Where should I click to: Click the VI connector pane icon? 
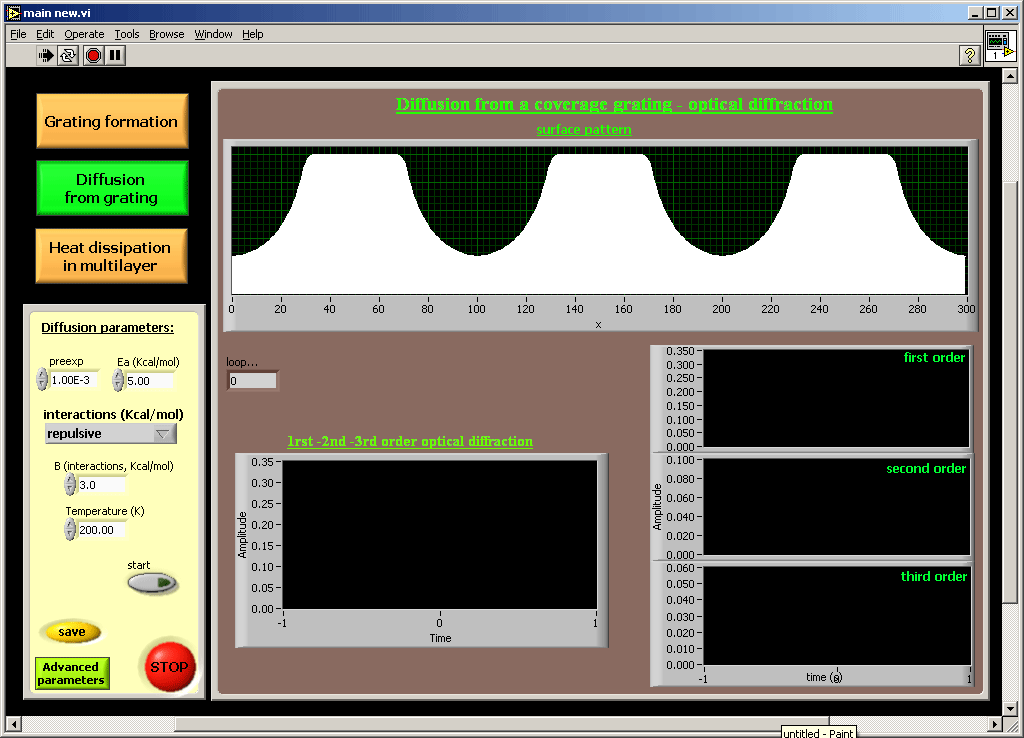click(x=1000, y=46)
